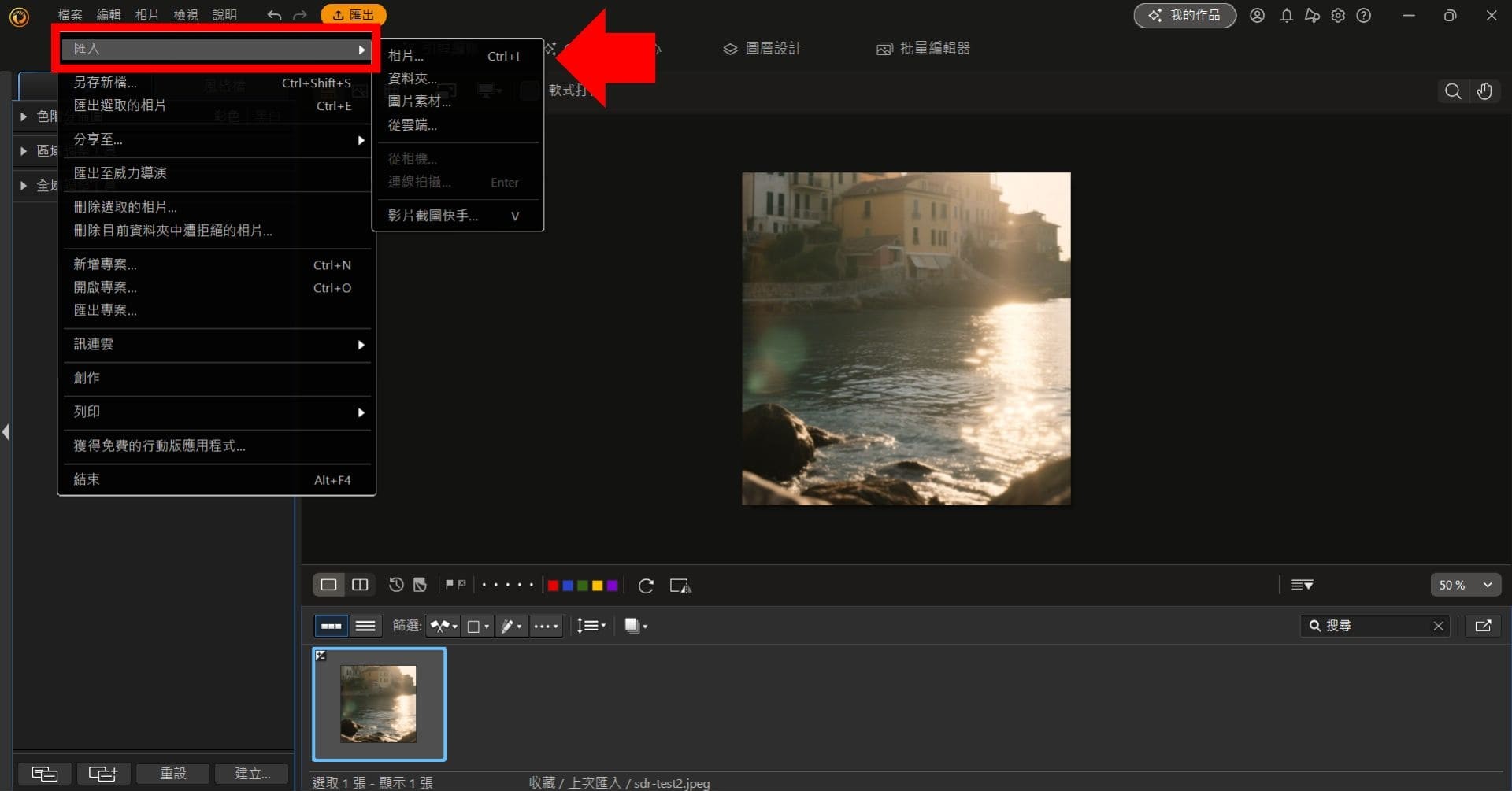Select 相片... from the import submenu
This screenshot has width=1512, height=791.
[x=405, y=56]
